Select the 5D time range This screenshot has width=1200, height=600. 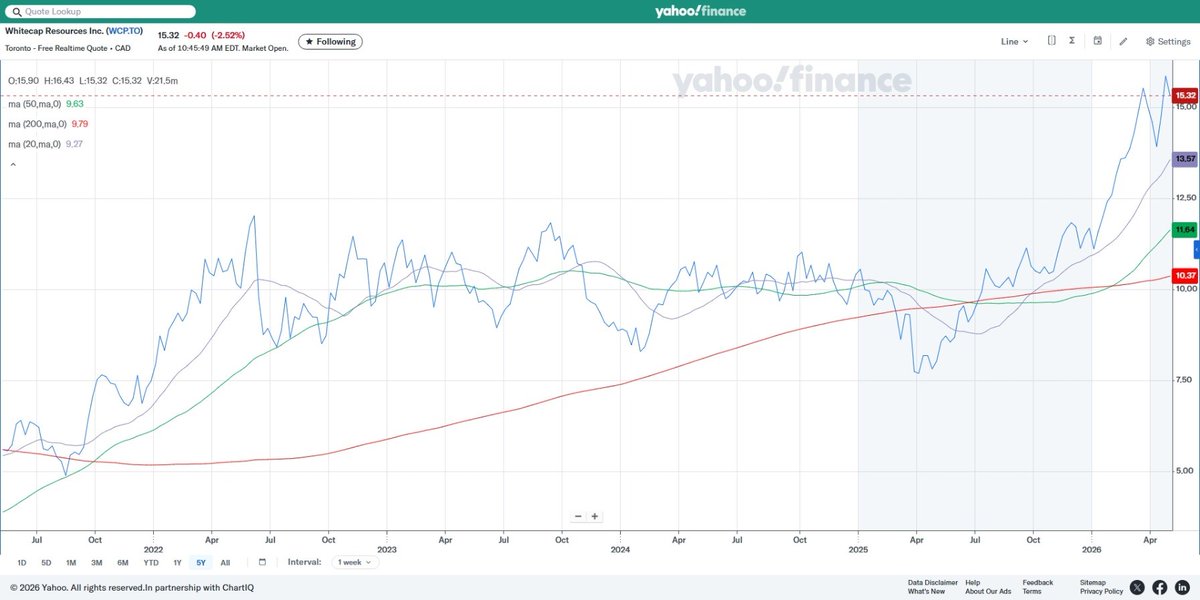[46, 562]
